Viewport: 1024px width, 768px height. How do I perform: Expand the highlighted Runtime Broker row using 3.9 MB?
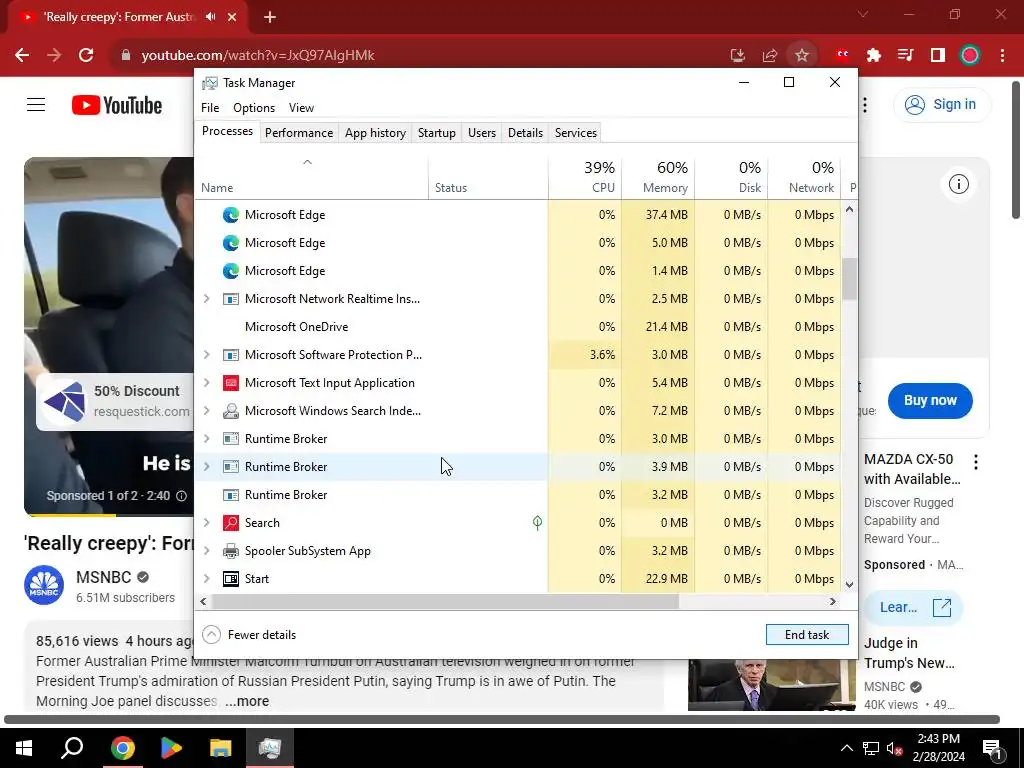(206, 467)
